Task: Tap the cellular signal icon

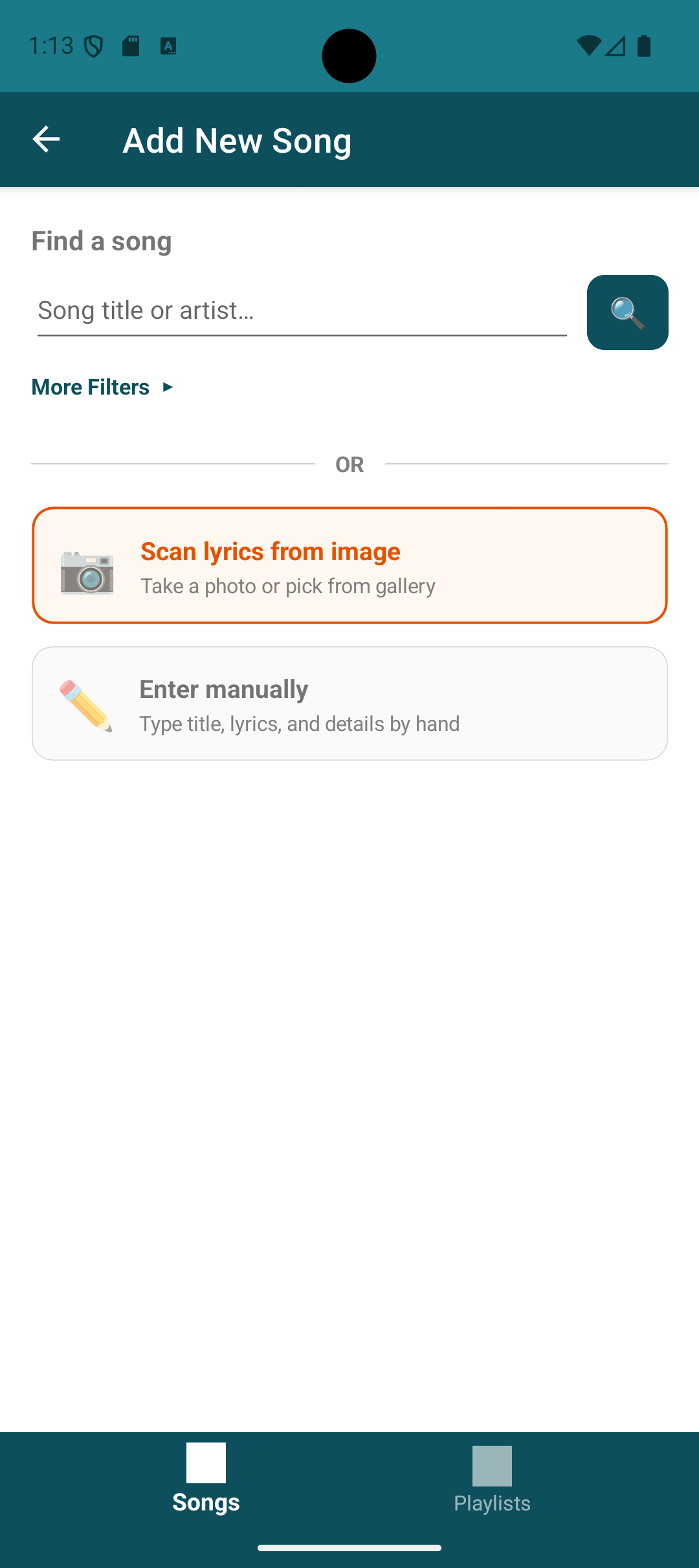Action: 616,46
